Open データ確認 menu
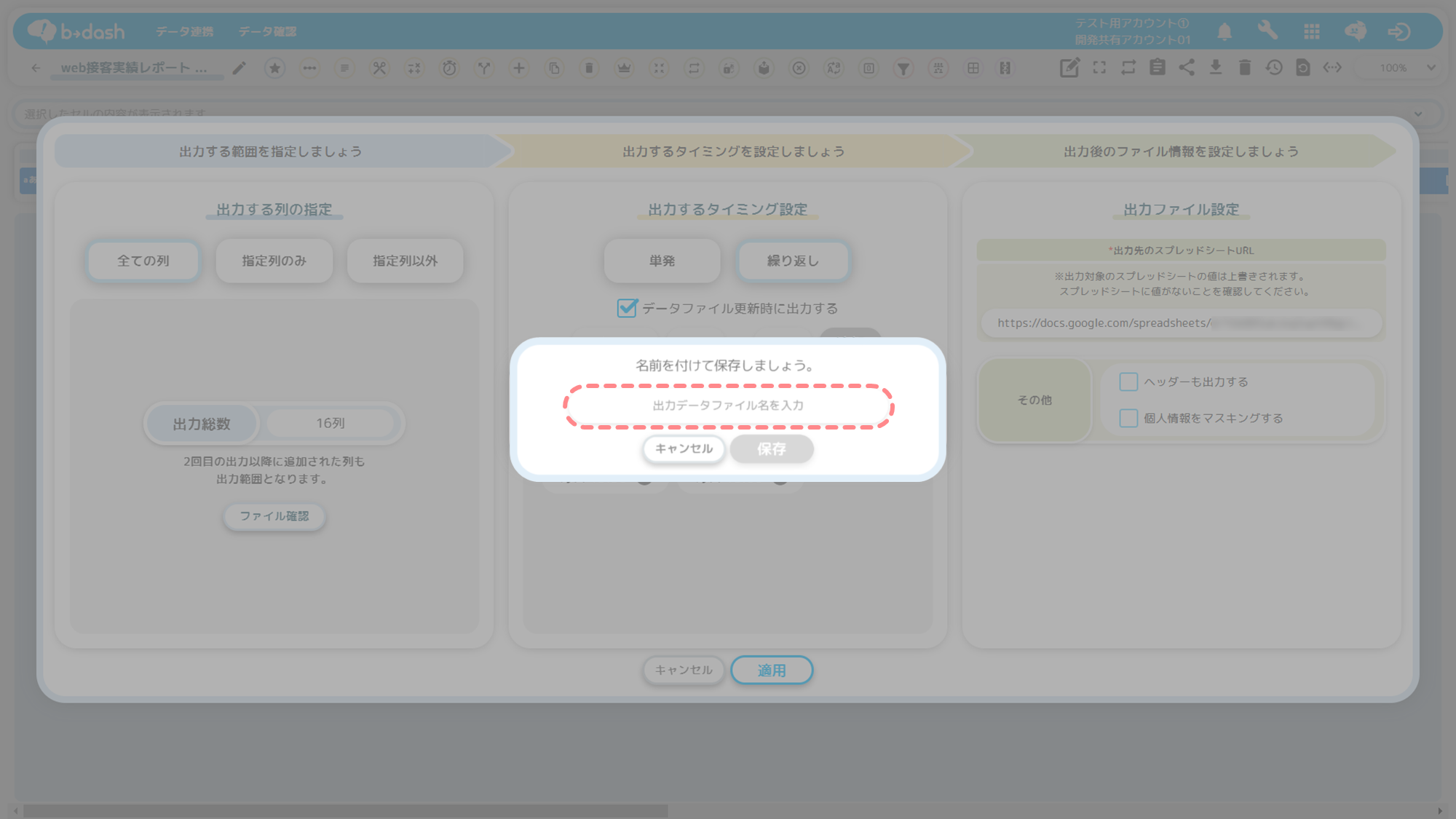1456x819 pixels. (268, 31)
